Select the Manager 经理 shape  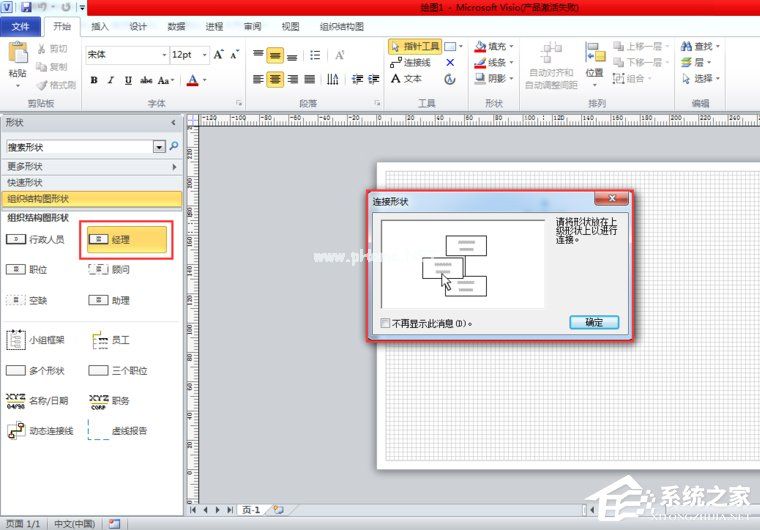click(127, 240)
